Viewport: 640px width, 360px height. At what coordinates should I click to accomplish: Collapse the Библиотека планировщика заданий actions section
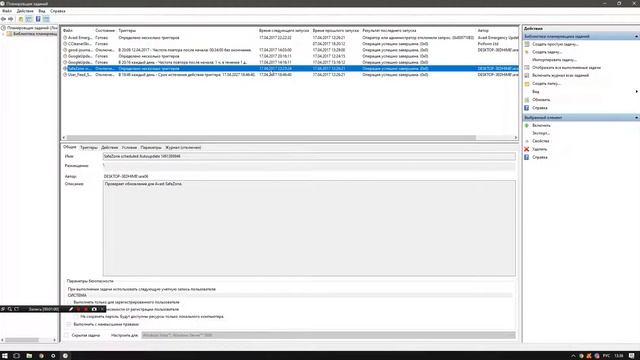[x=636, y=36]
